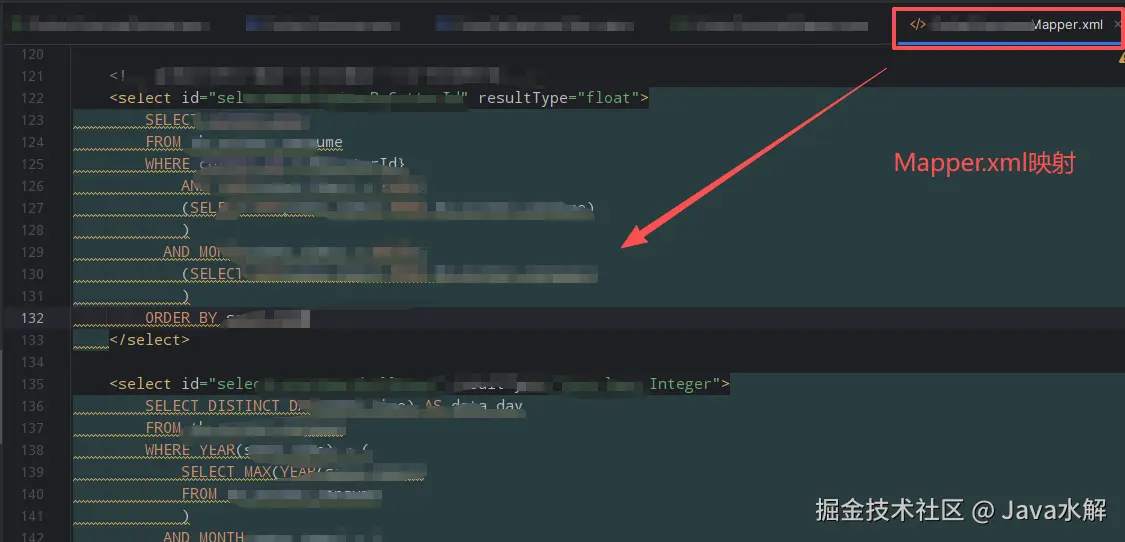Click the XML file icon on the Mapper.xml tab
The height and width of the screenshot is (542, 1125).
click(918, 24)
